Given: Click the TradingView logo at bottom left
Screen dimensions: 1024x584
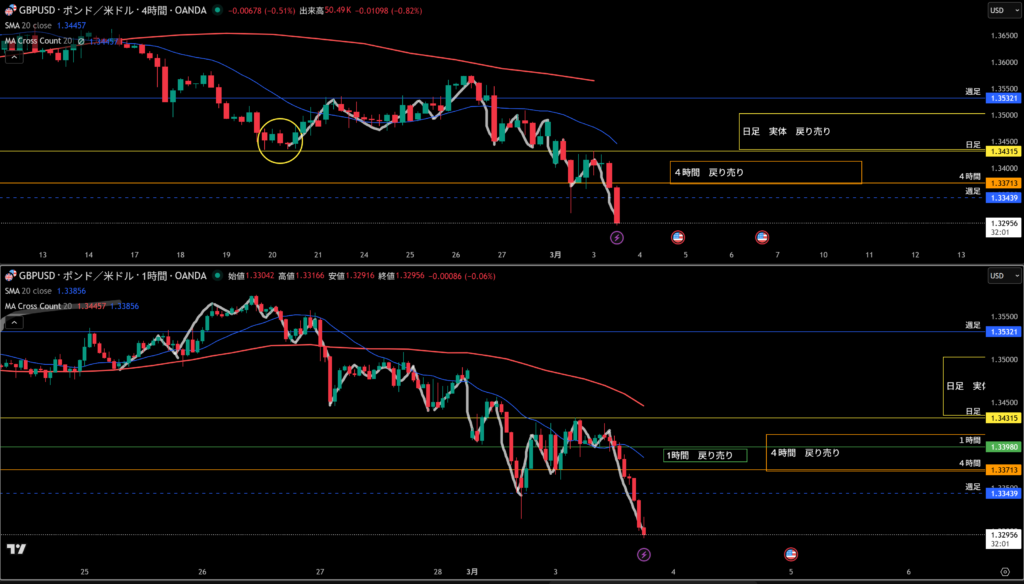Looking at the screenshot, I should 16,549.
